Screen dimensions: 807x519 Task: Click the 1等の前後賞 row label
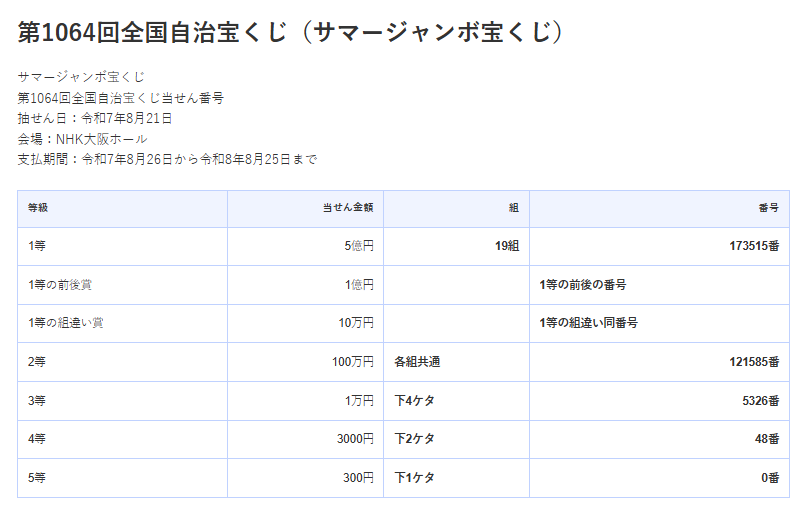click(60, 285)
